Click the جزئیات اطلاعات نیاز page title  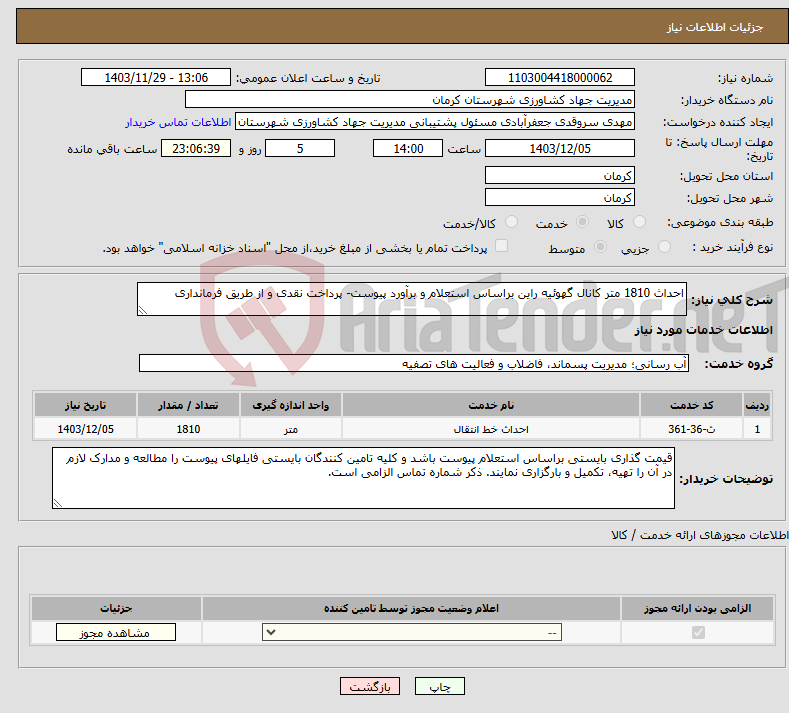click(715, 27)
